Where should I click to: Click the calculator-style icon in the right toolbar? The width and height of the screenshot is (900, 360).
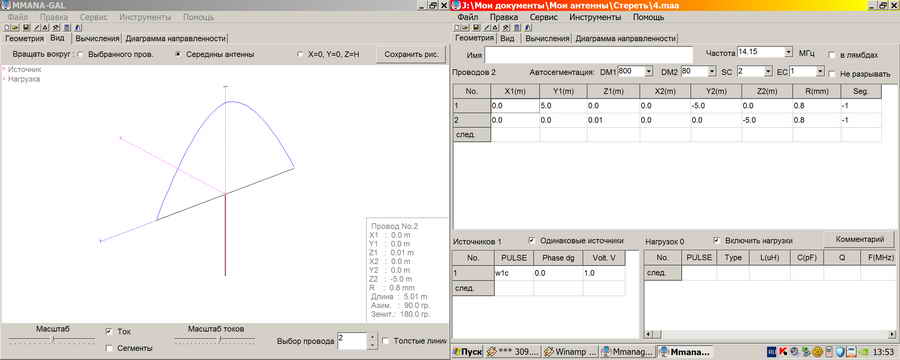point(516,28)
